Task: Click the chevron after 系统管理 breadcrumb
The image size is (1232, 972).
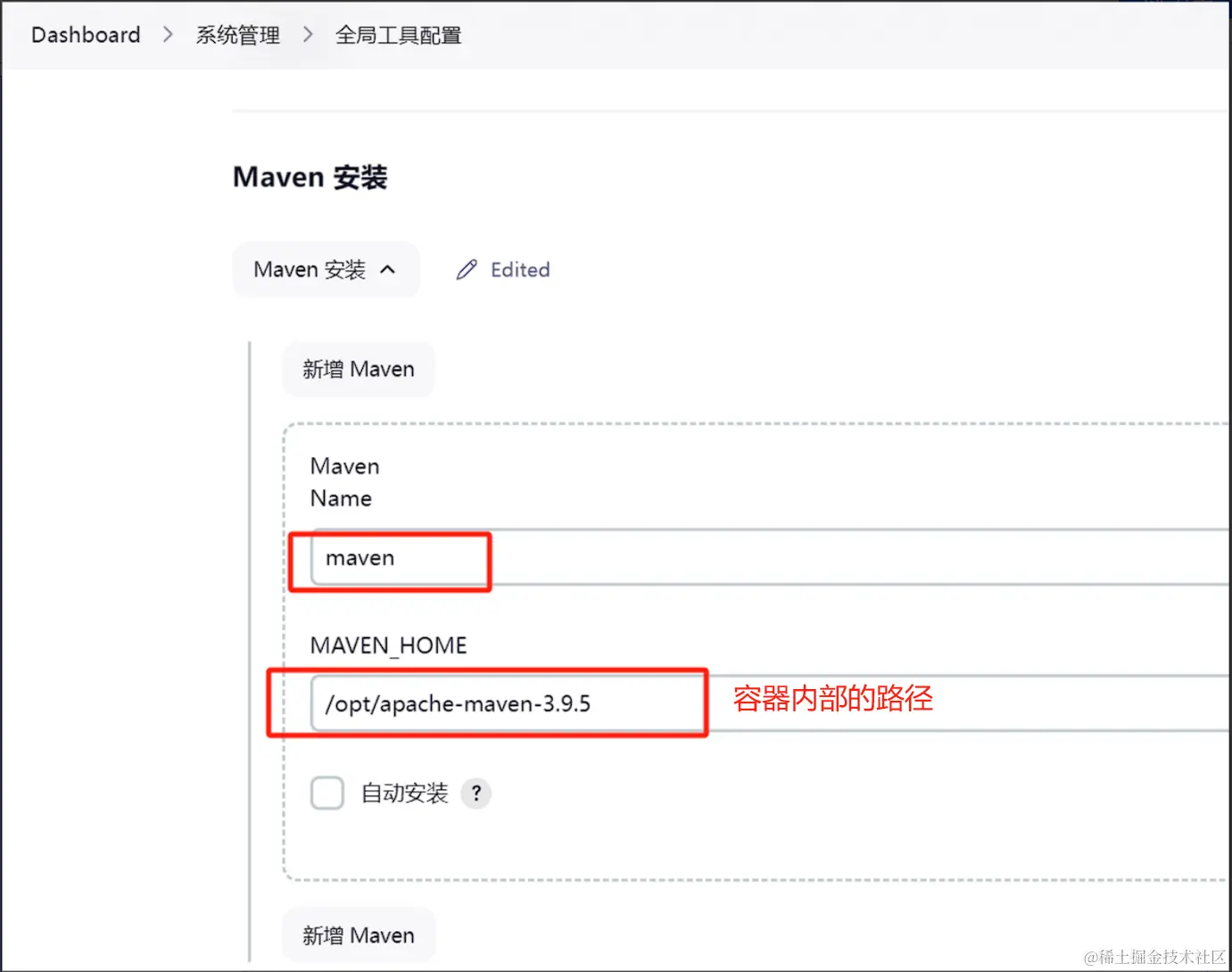Action: click(x=308, y=35)
